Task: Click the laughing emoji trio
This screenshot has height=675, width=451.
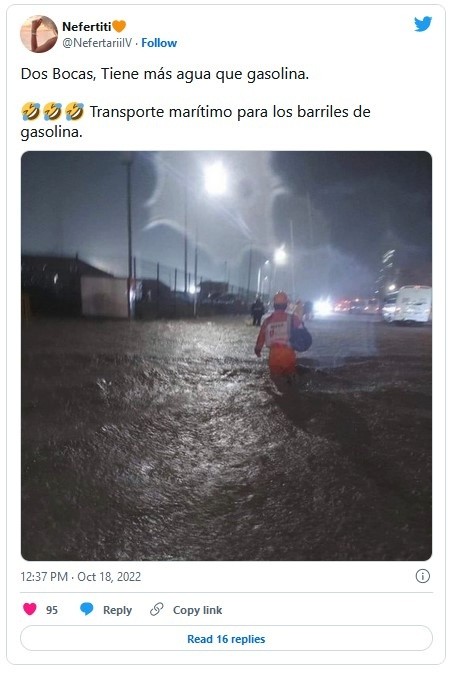Action: (53, 111)
